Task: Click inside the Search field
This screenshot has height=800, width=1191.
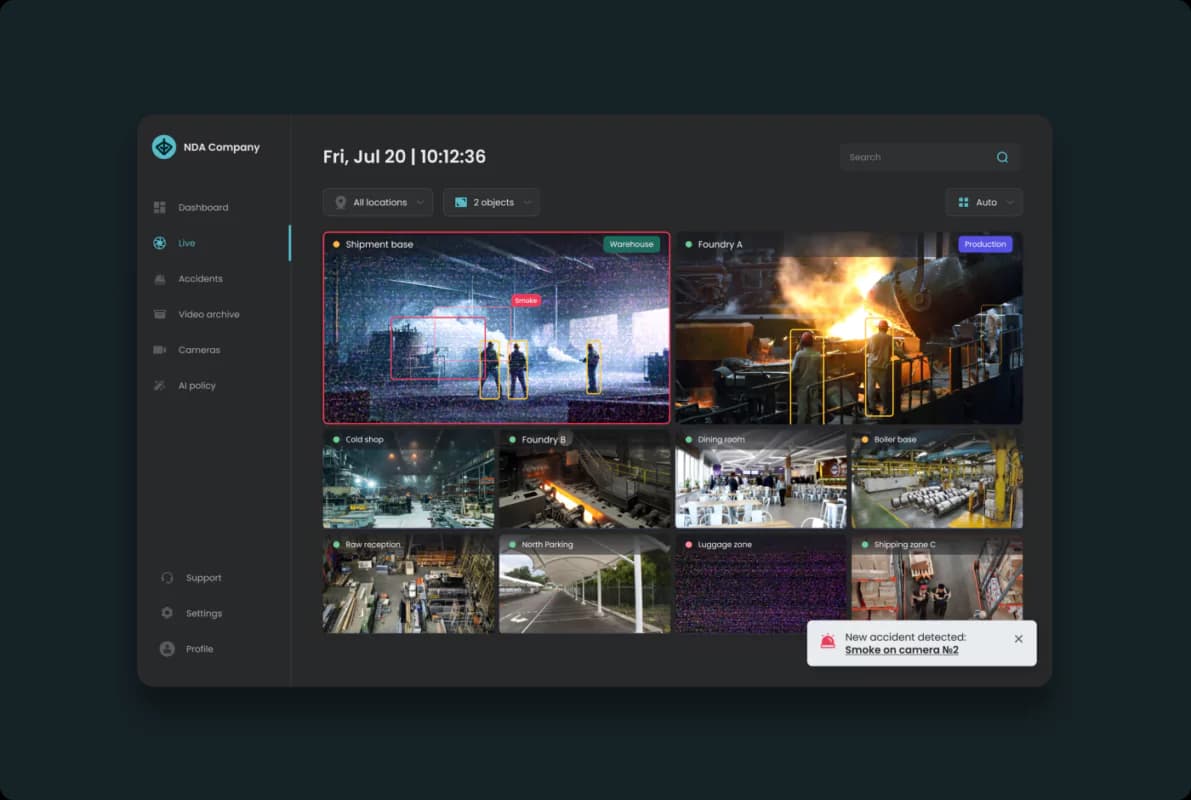Action: 929,157
